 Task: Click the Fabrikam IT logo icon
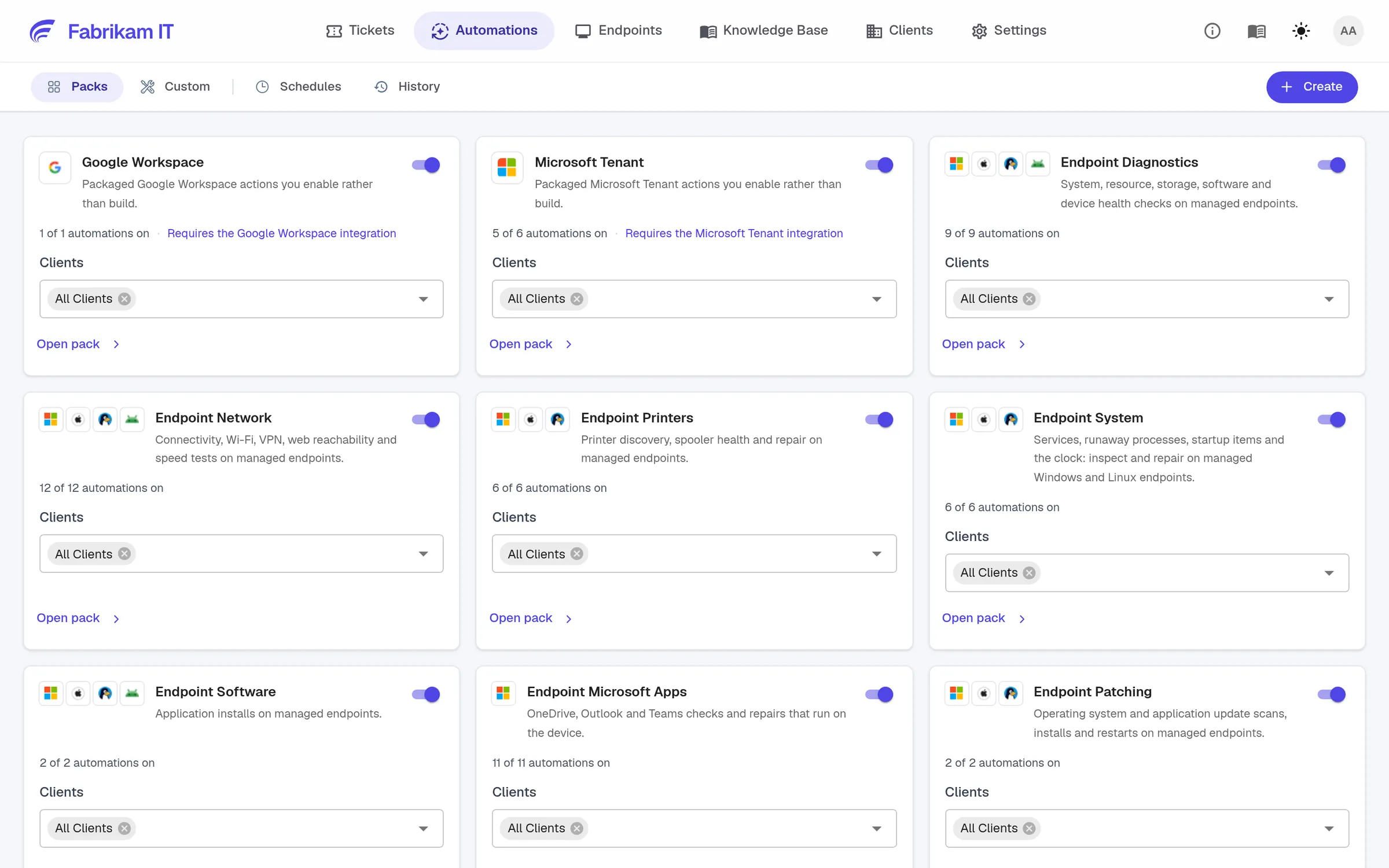42,31
